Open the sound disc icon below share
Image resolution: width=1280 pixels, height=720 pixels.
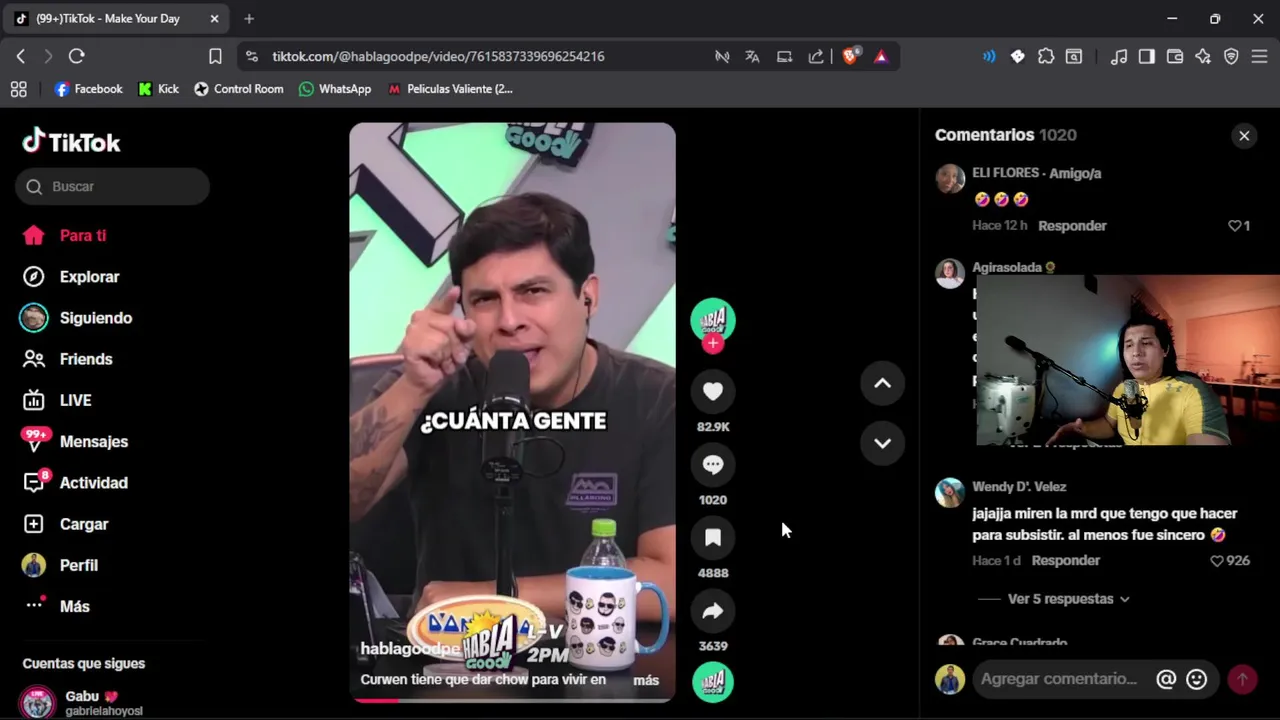[x=713, y=682]
